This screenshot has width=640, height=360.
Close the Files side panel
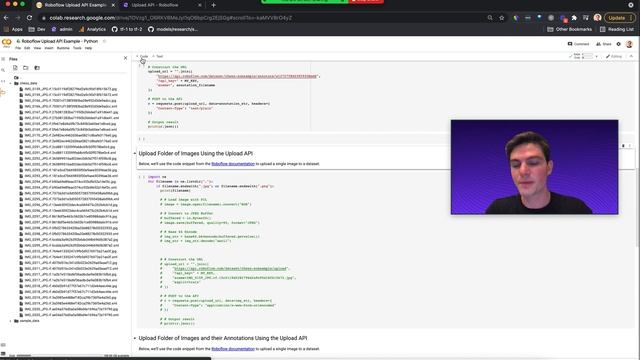125,58
